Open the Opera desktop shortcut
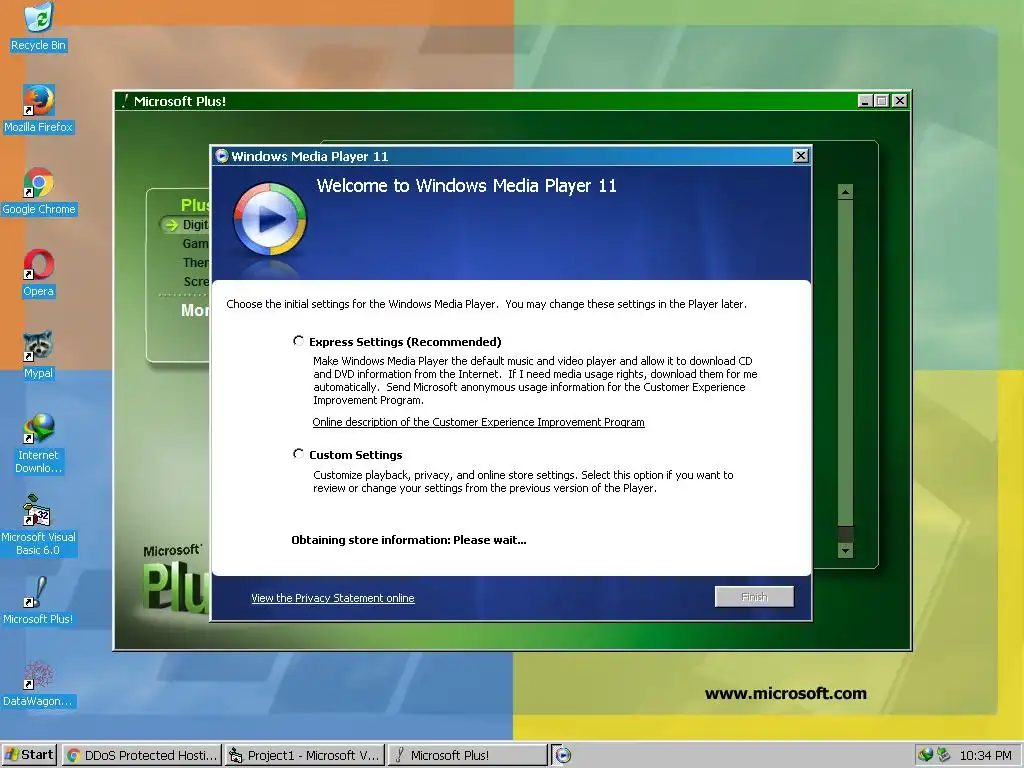 tap(38, 274)
